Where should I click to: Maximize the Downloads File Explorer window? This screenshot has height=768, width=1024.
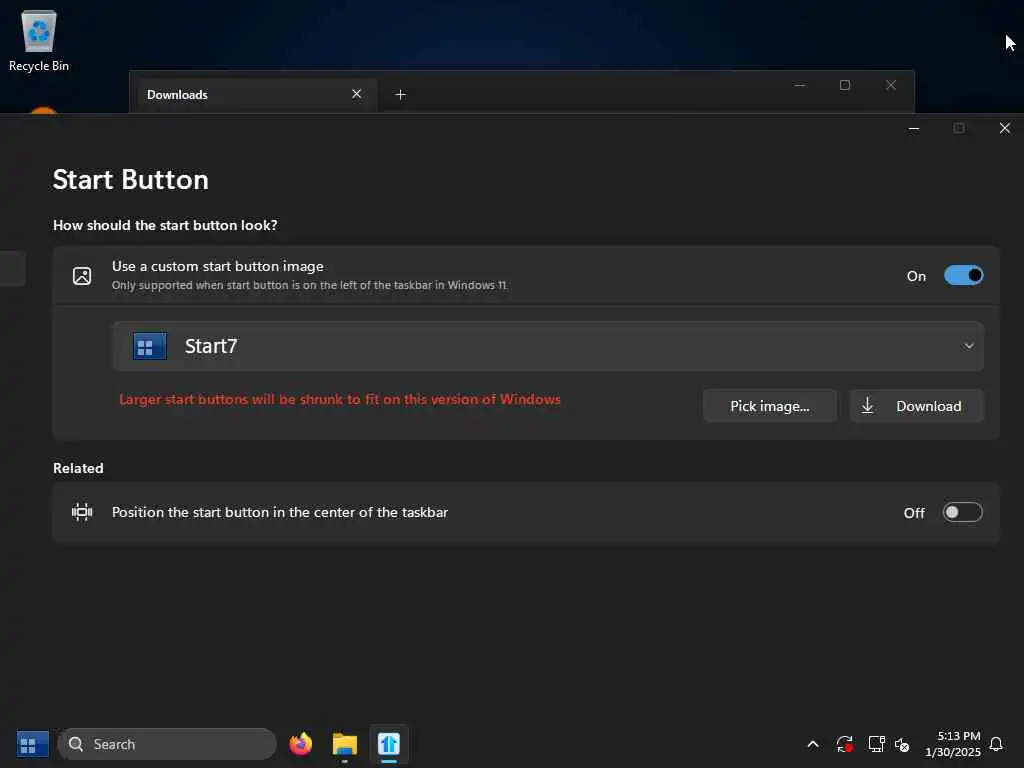pos(844,85)
